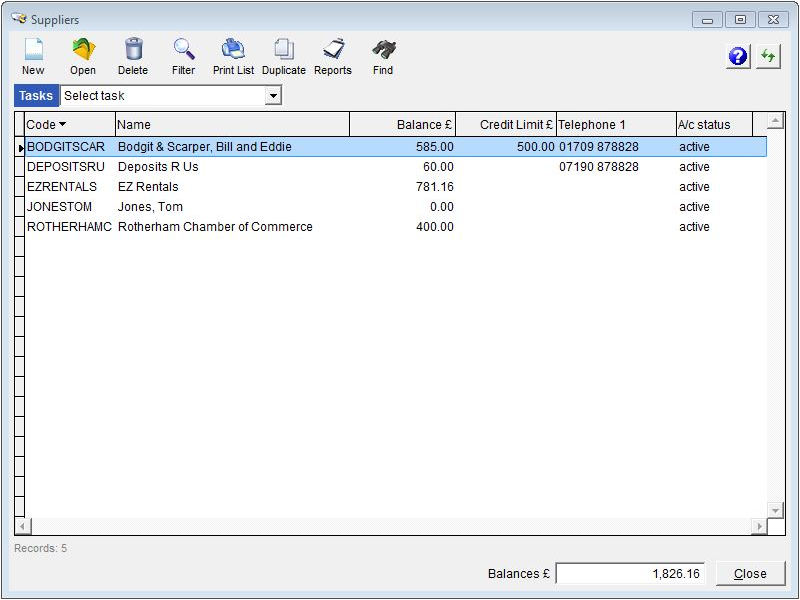Click the Balance £ column header

coord(403,124)
